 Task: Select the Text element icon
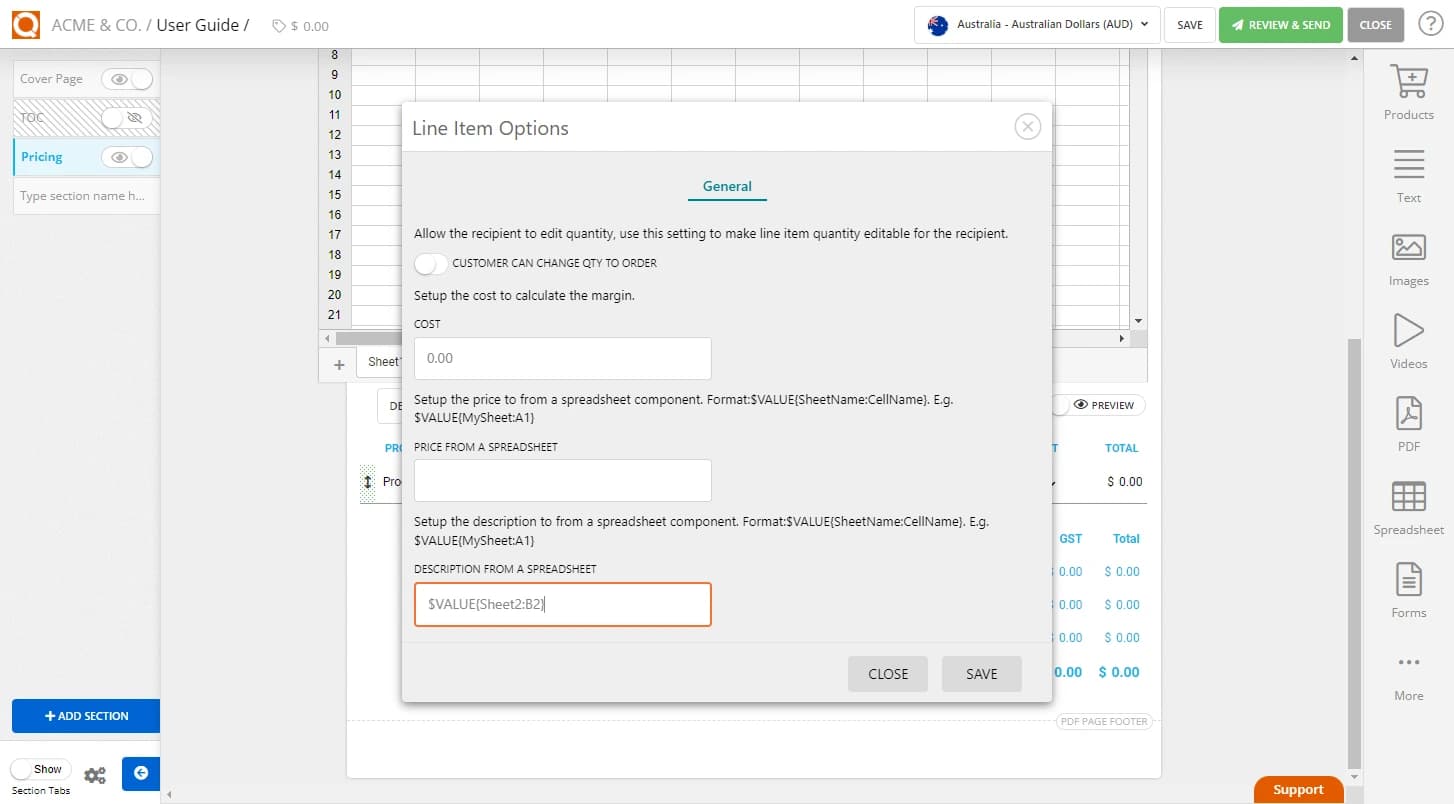click(1408, 174)
